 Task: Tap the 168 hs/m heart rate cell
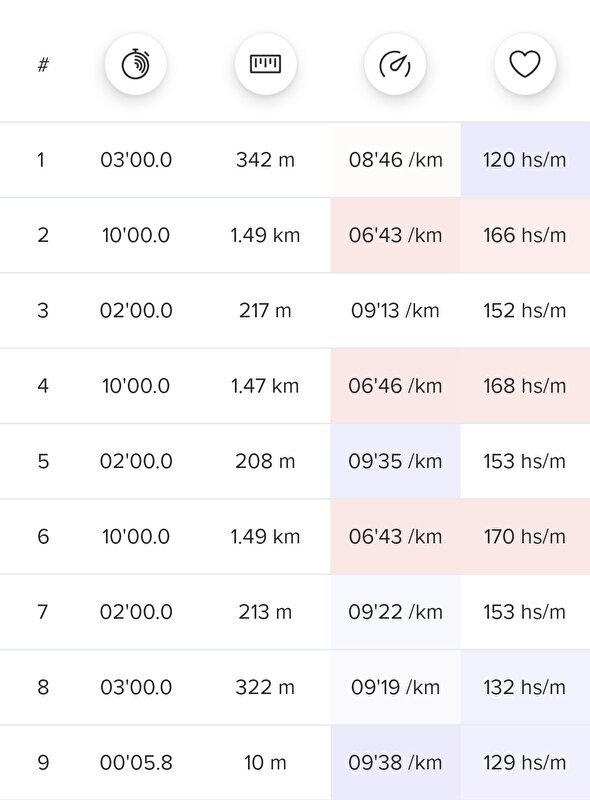(x=525, y=386)
